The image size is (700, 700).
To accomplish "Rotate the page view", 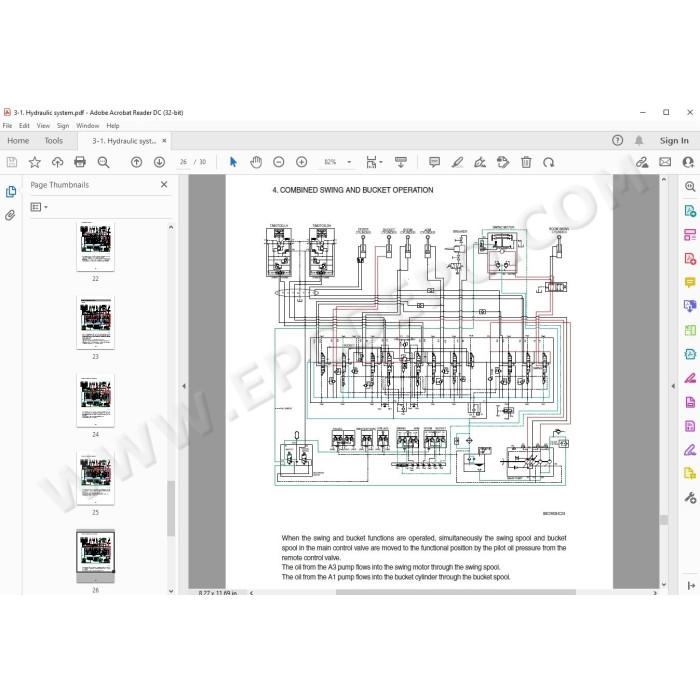I will (x=549, y=162).
